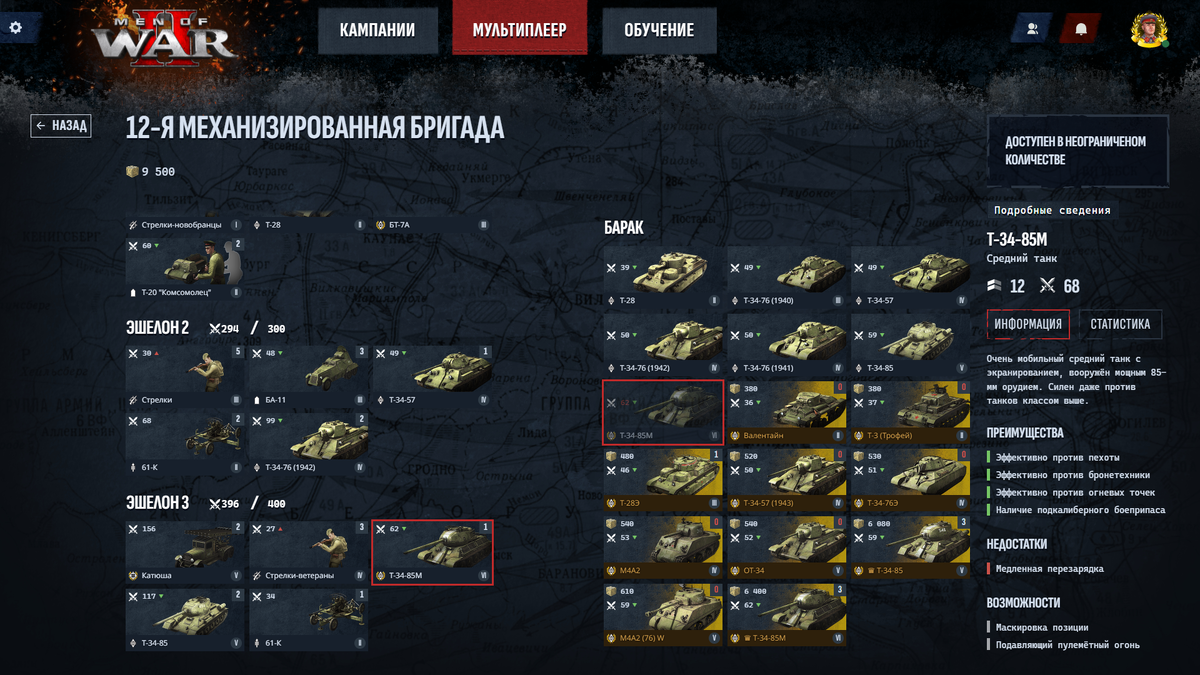Select the Валентайн tank in barracks

click(786, 411)
